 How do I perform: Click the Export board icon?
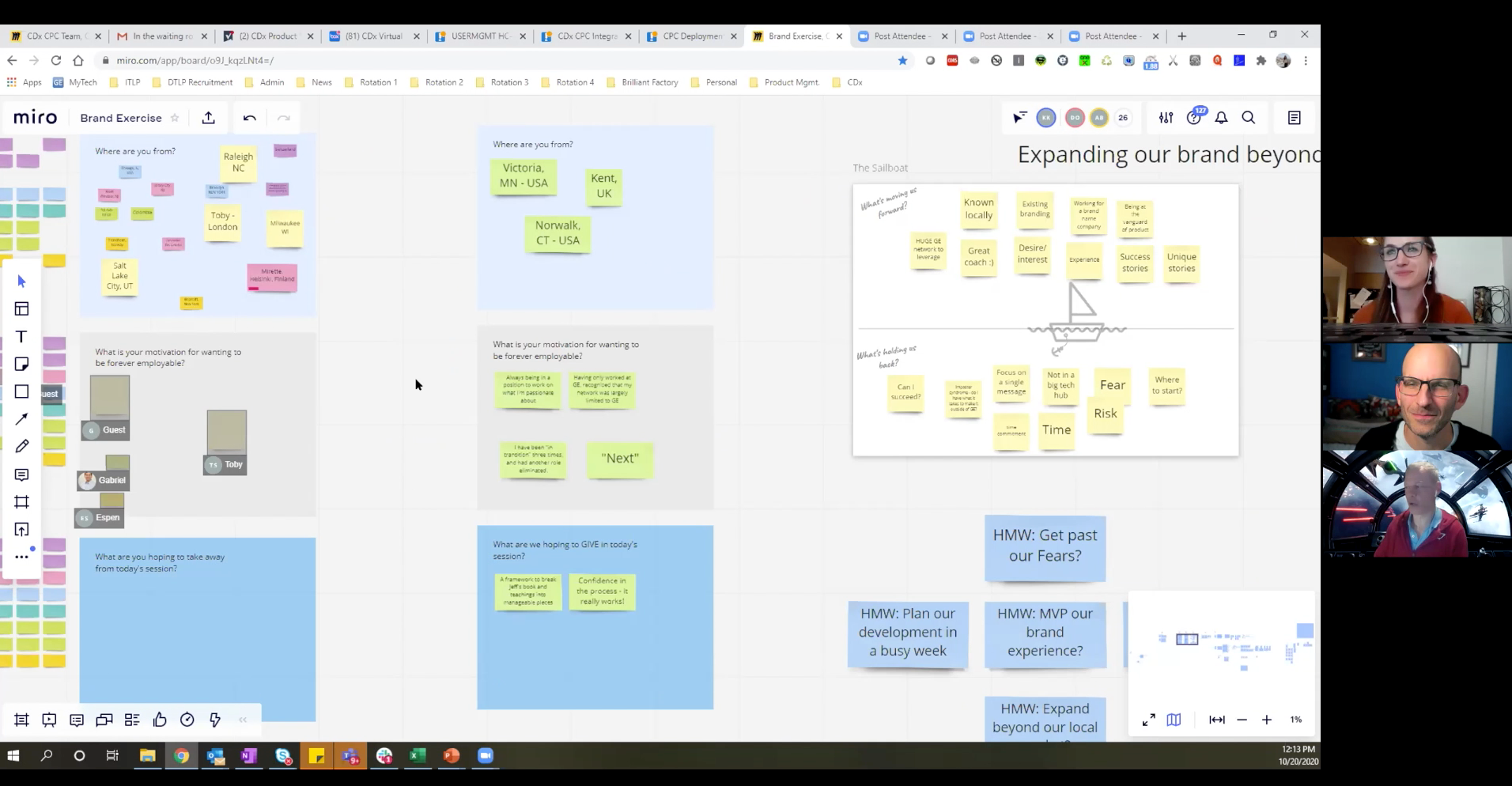coord(209,118)
